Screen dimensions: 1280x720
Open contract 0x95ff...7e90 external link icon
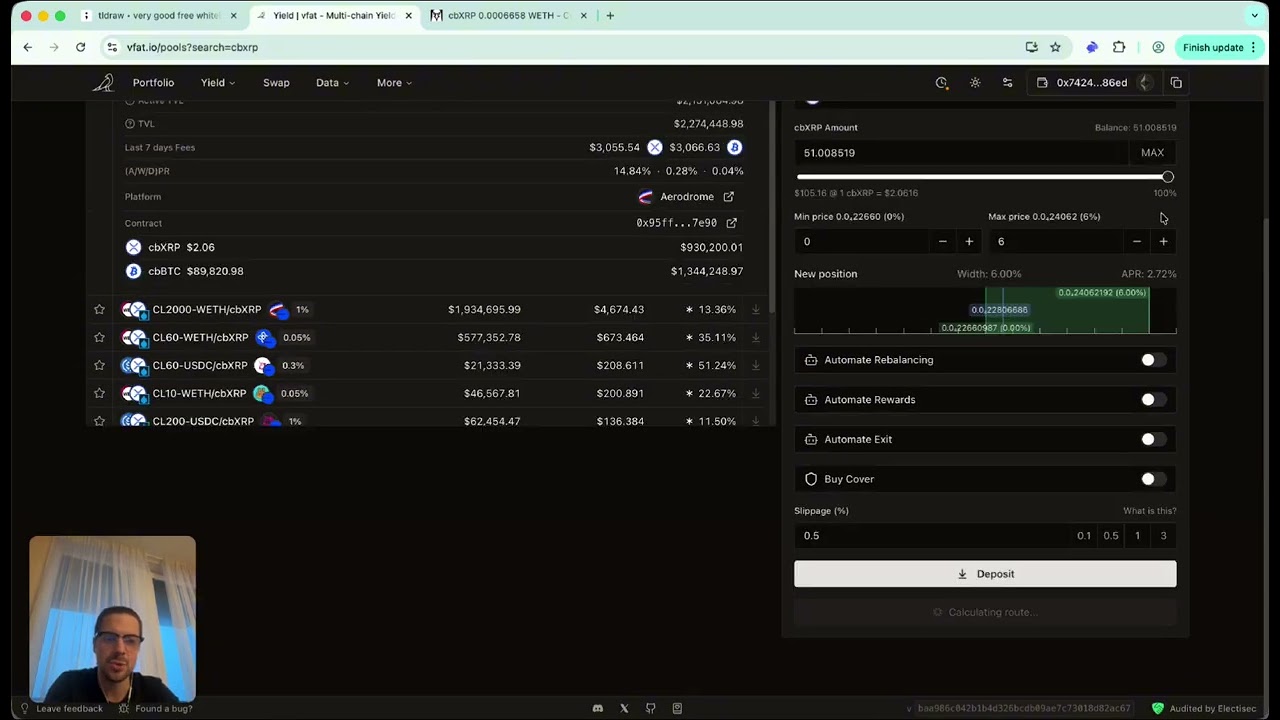731,223
